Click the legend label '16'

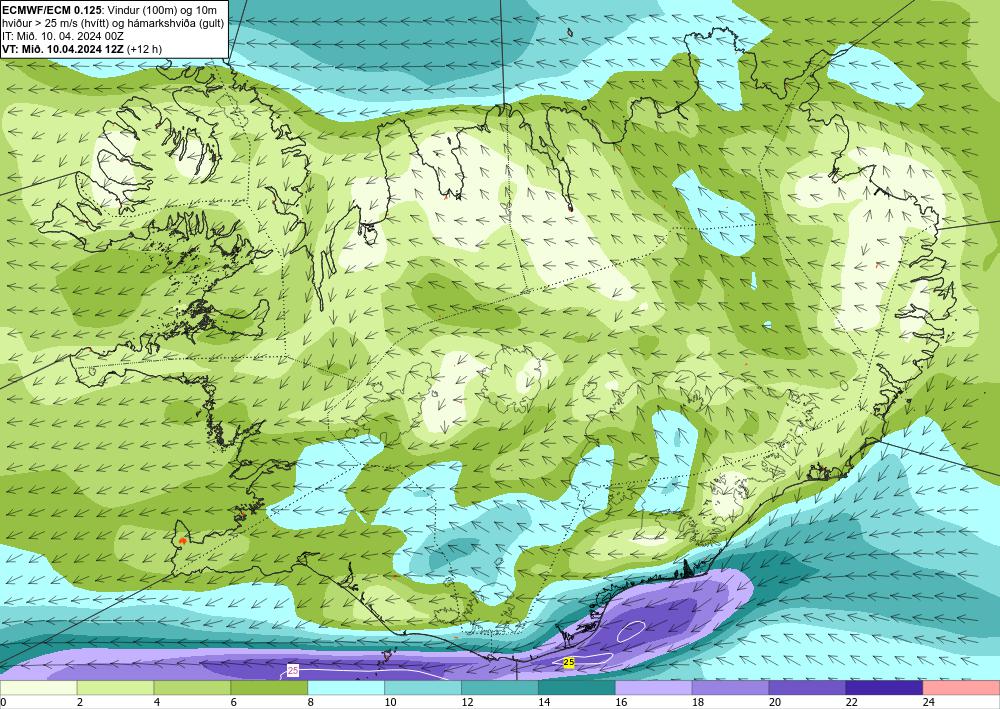tap(621, 703)
